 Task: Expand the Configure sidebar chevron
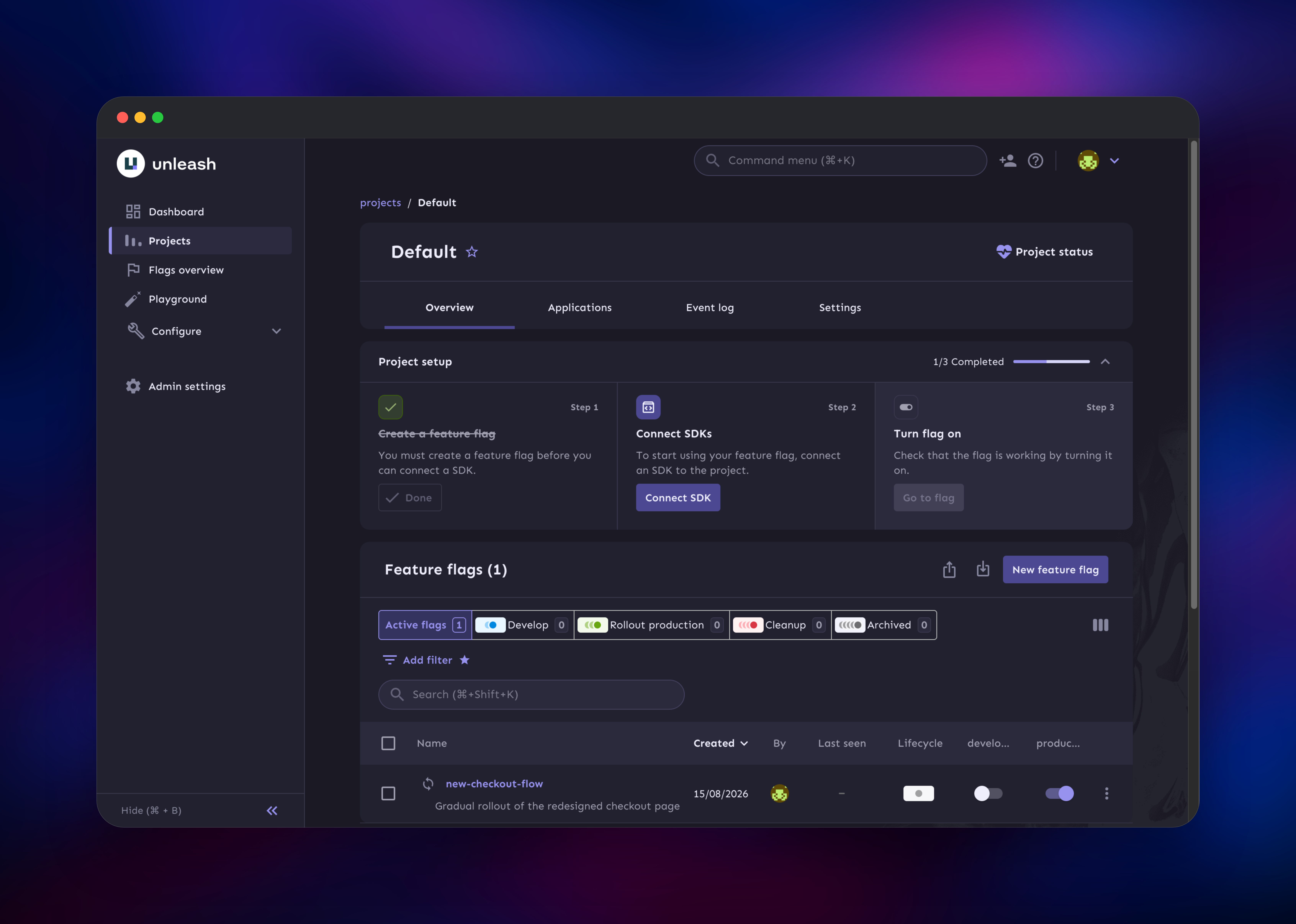277,331
